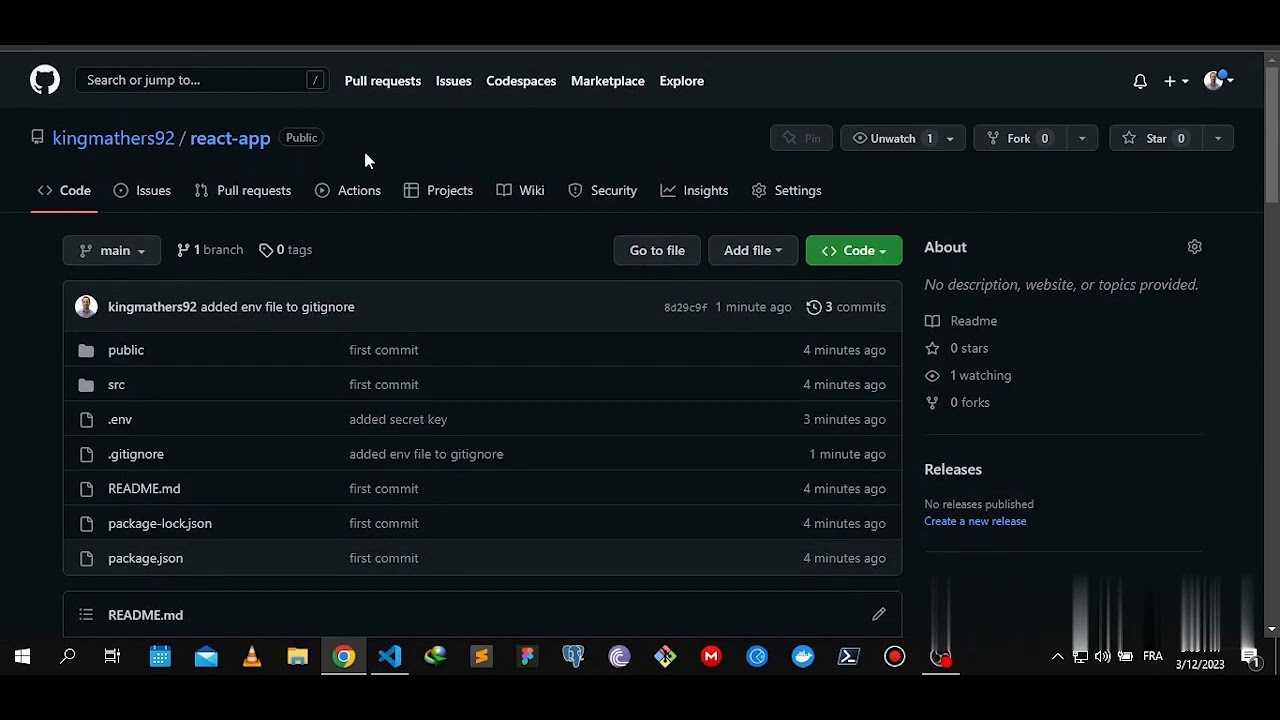This screenshot has height=720, width=1280.
Task: Click 0 forks in About
Action: pyautogui.click(x=957, y=402)
